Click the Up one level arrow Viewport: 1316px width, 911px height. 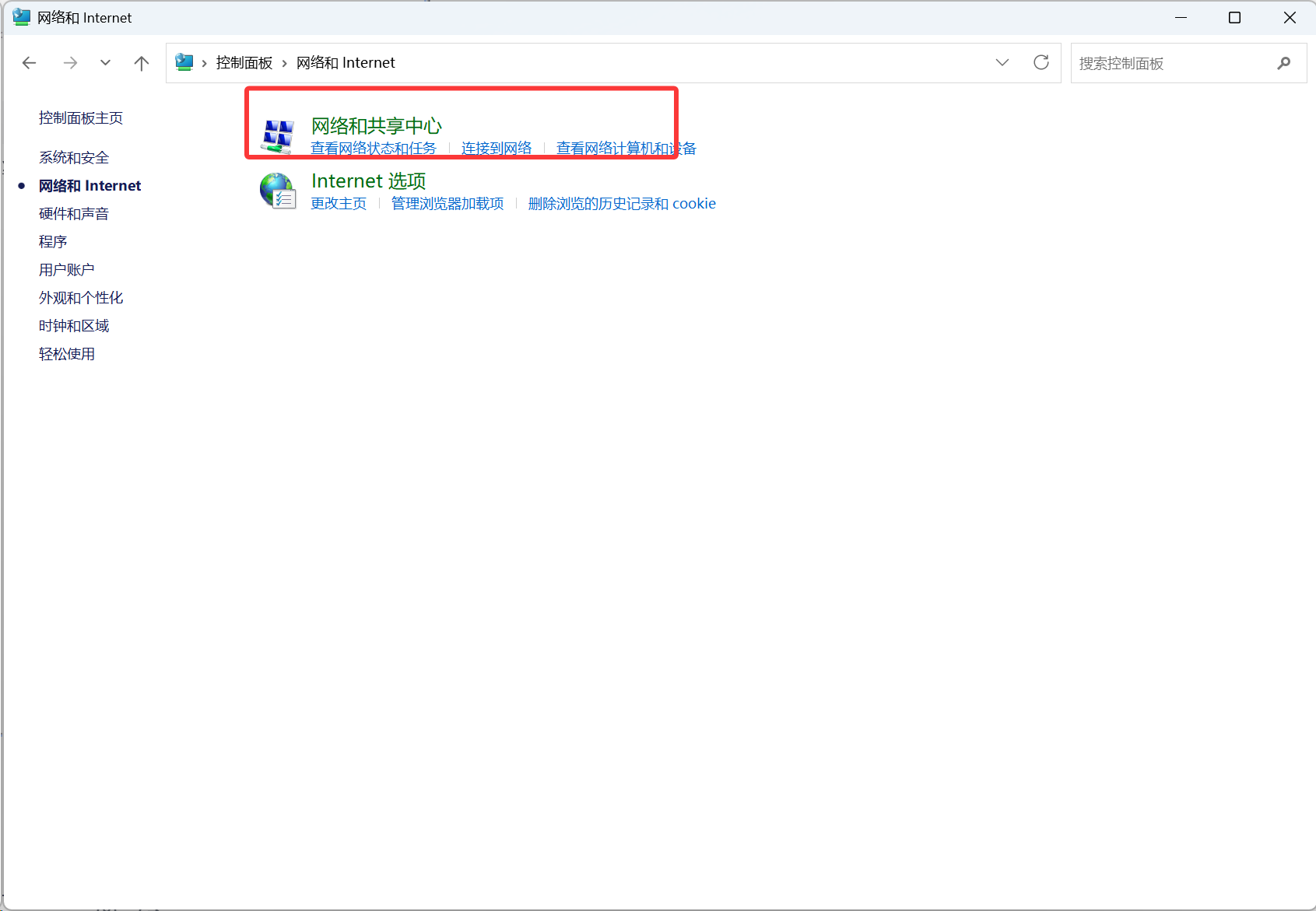pos(141,63)
